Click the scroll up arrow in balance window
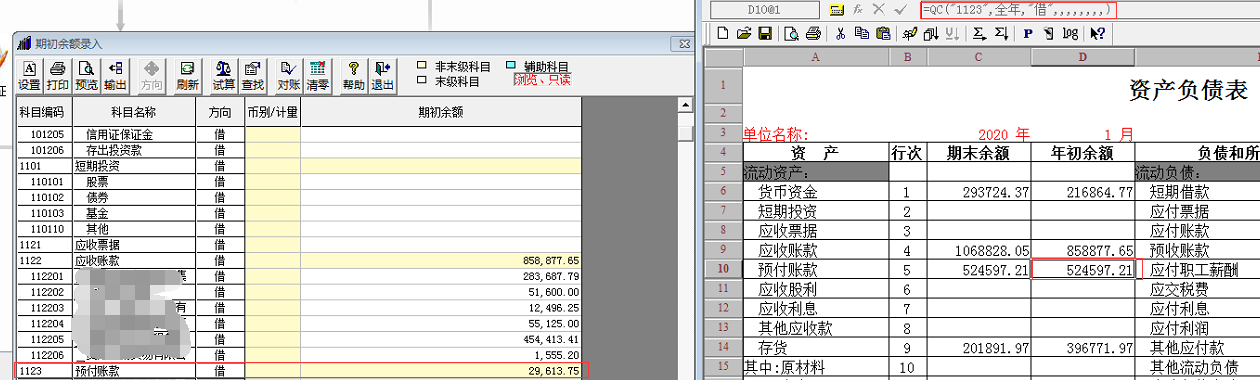 (685, 104)
